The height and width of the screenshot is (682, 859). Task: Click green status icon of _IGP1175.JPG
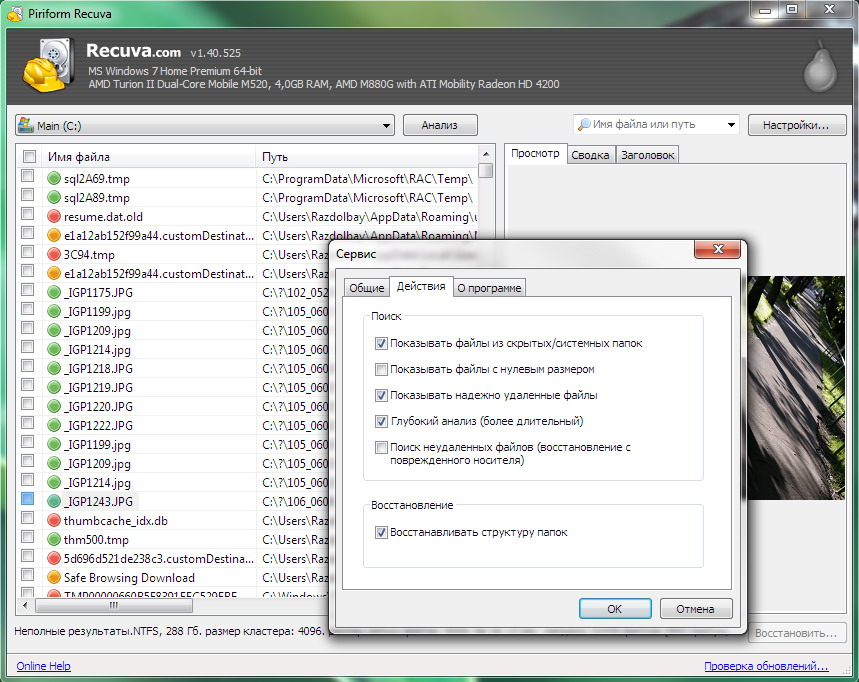click(x=54, y=293)
